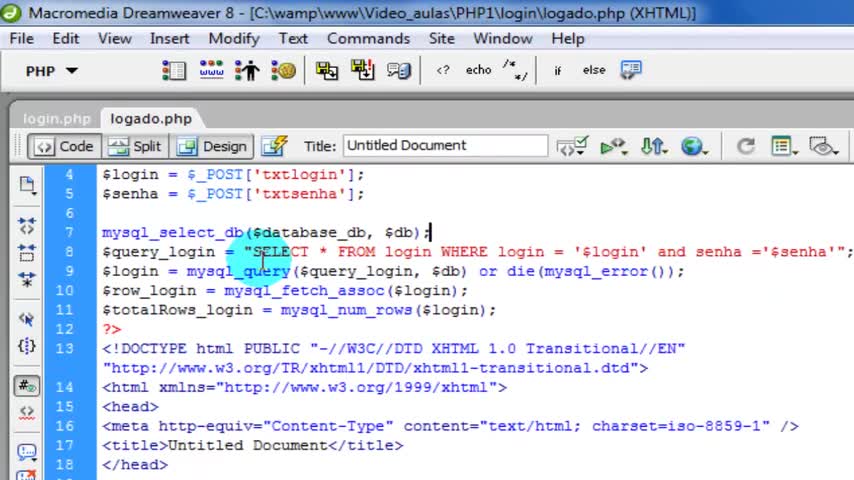Click 'txtlogin' string on line 4

(x=300, y=175)
